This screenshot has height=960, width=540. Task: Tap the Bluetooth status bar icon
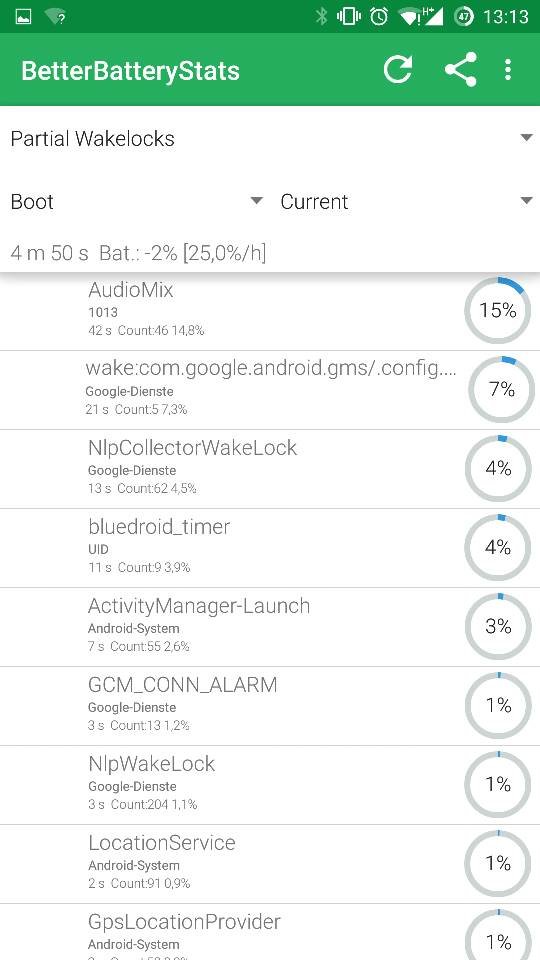point(321,17)
